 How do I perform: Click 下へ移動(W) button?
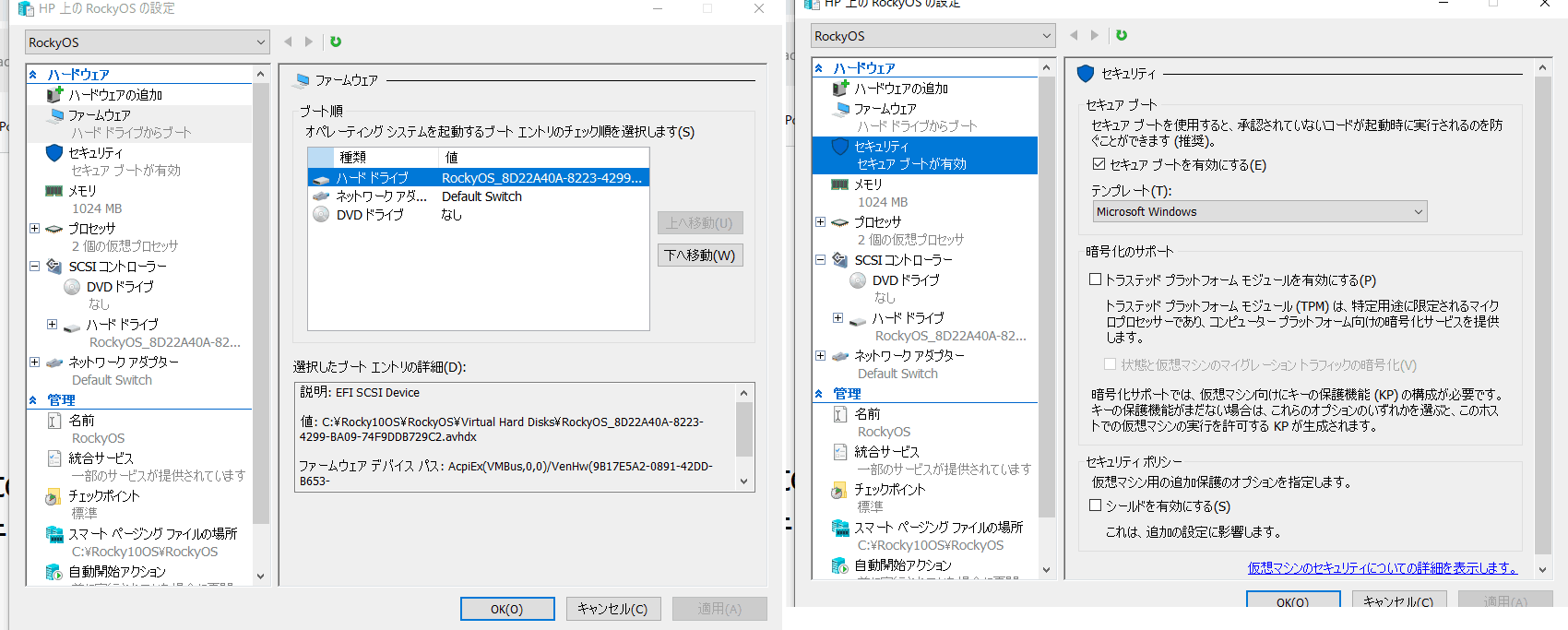[x=700, y=256]
